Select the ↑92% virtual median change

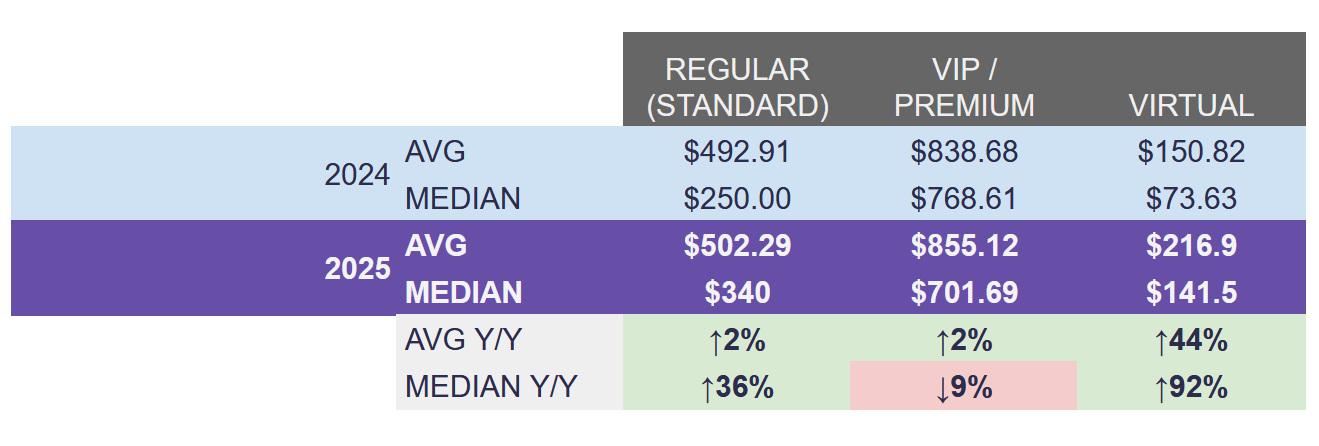tap(1191, 386)
